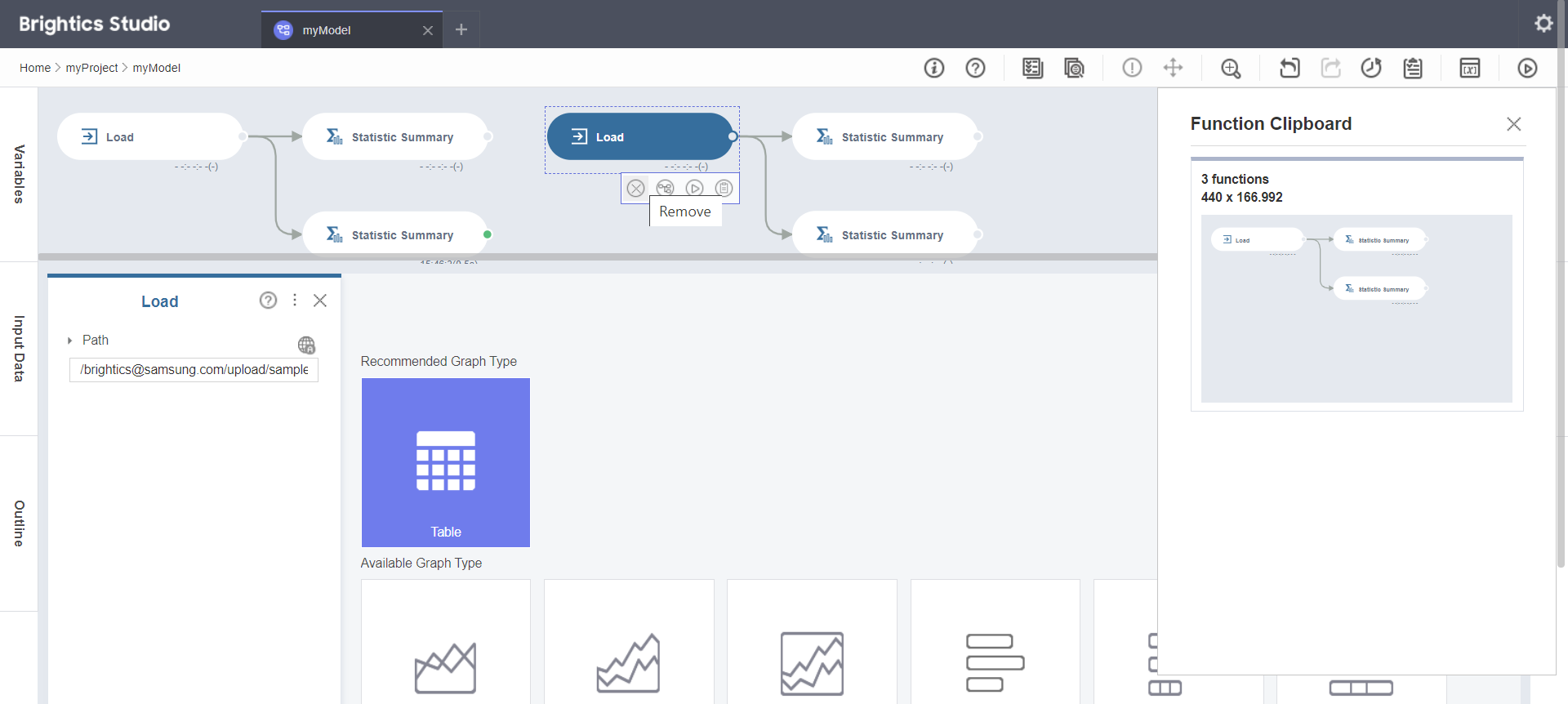Select the horizontal bar chart graph type
The image size is (1568, 704).
point(995,642)
